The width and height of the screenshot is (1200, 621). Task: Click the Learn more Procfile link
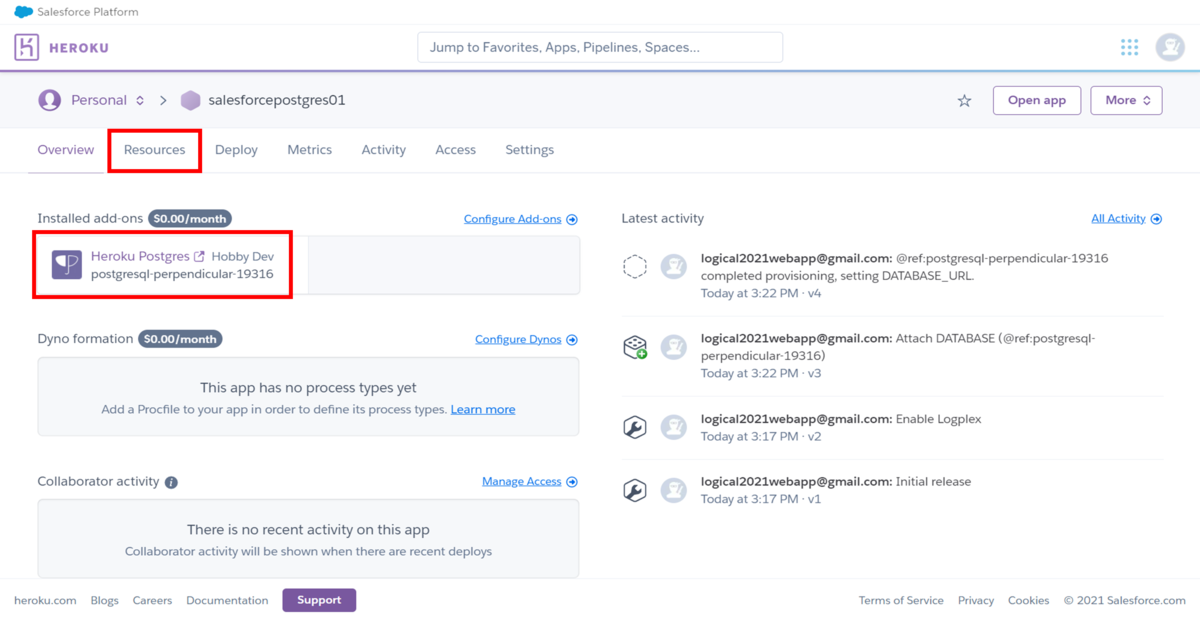[x=483, y=410]
